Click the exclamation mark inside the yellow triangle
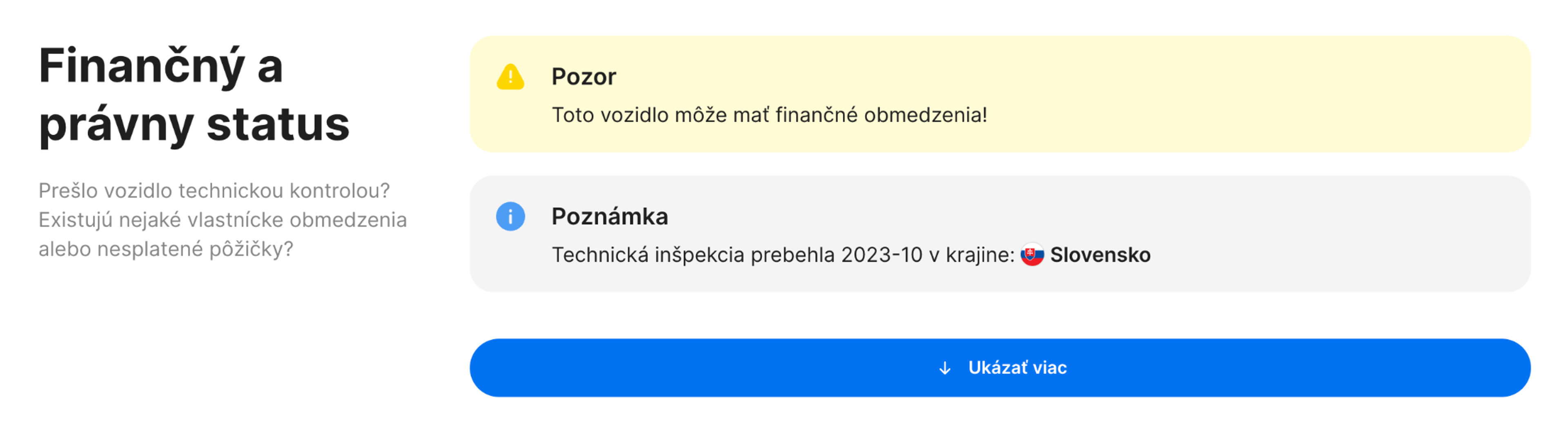Viewport: 1568px width, 437px height. (x=510, y=79)
